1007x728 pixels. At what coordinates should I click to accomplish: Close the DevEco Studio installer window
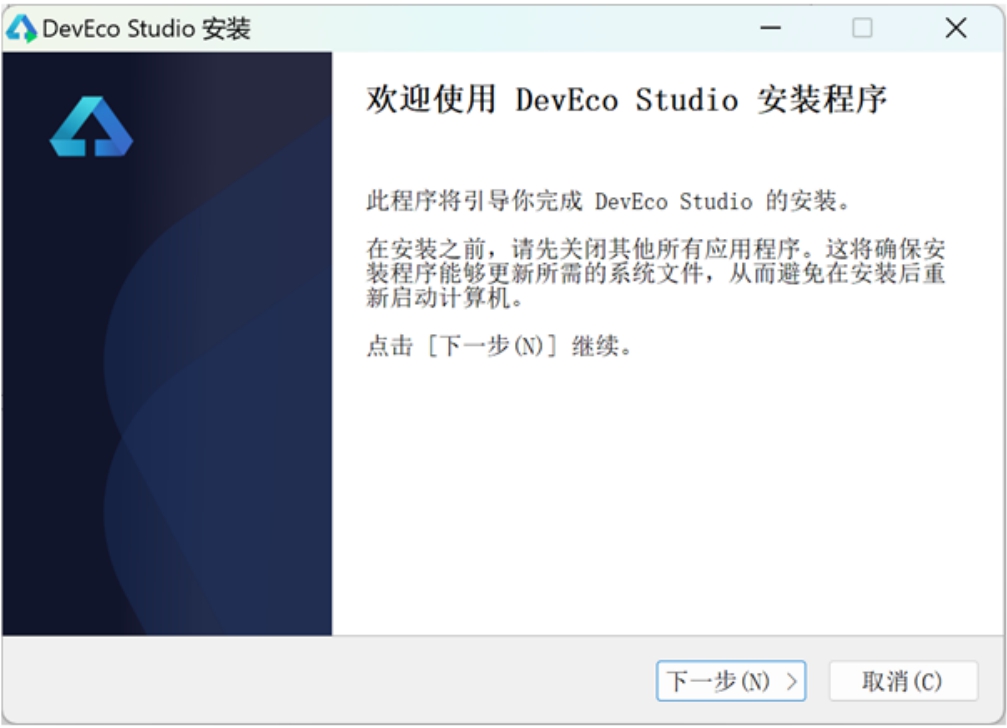click(956, 28)
